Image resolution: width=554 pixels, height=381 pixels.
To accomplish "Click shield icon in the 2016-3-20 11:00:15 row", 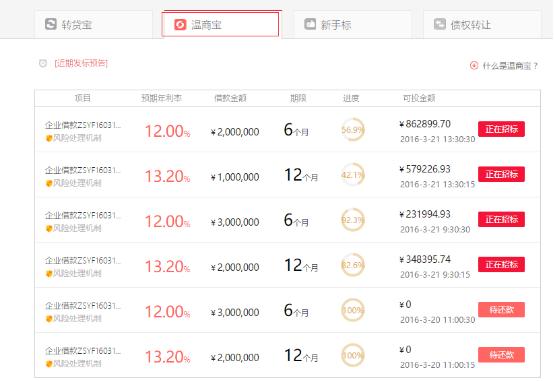I will click(49, 364).
